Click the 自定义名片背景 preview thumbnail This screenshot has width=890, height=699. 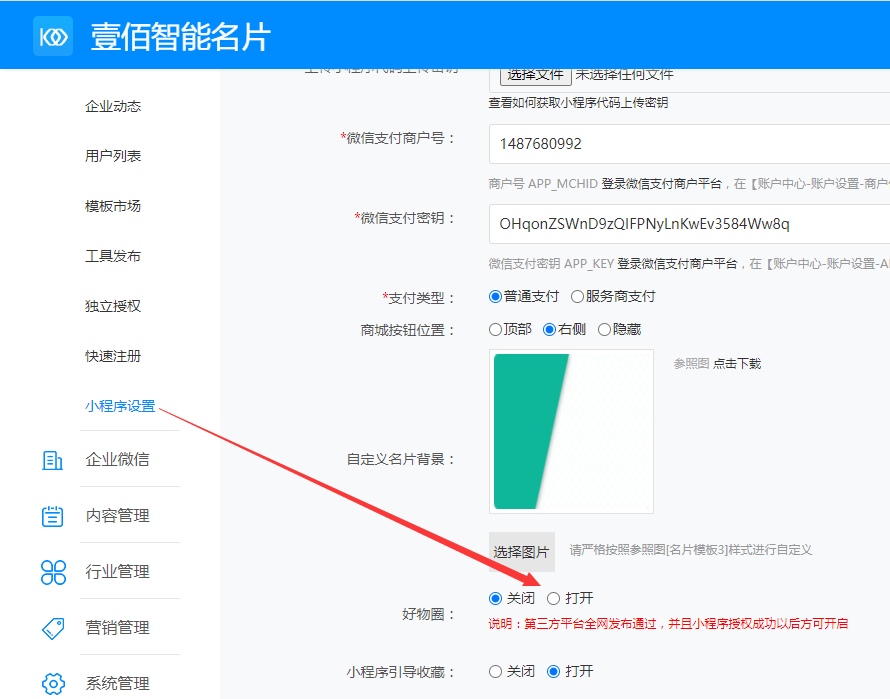(572, 432)
